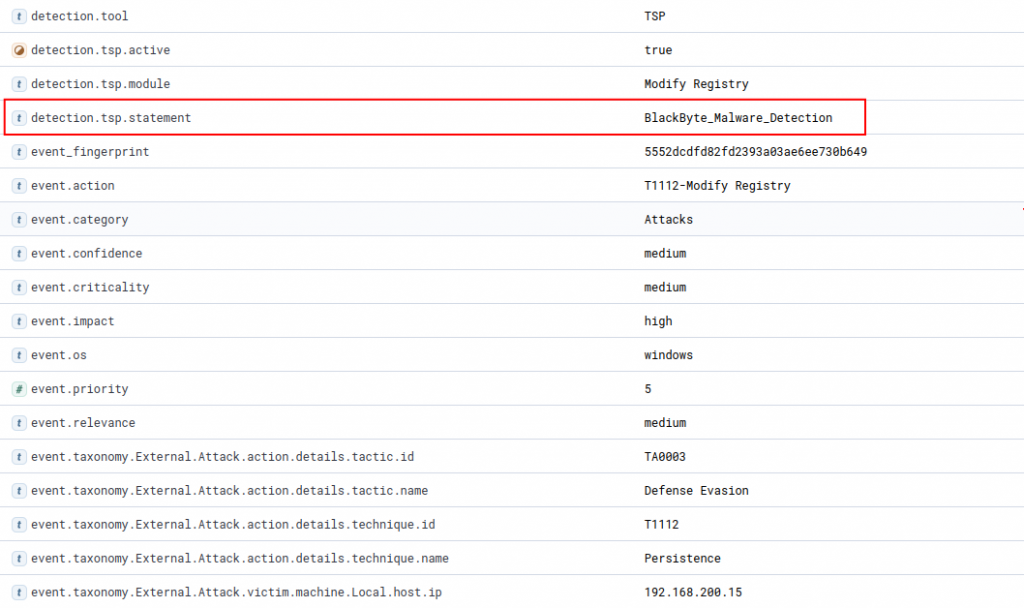Click the detection.tsp.active true value

coord(658,50)
